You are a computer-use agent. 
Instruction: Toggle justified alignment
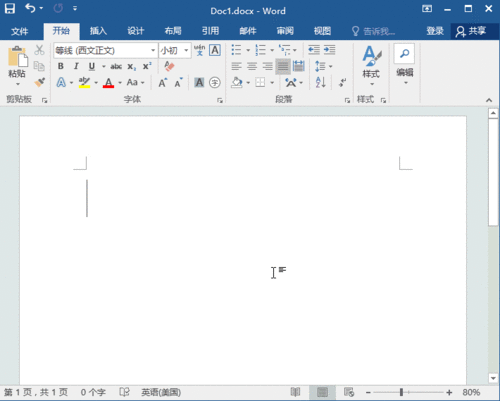[283, 66]
